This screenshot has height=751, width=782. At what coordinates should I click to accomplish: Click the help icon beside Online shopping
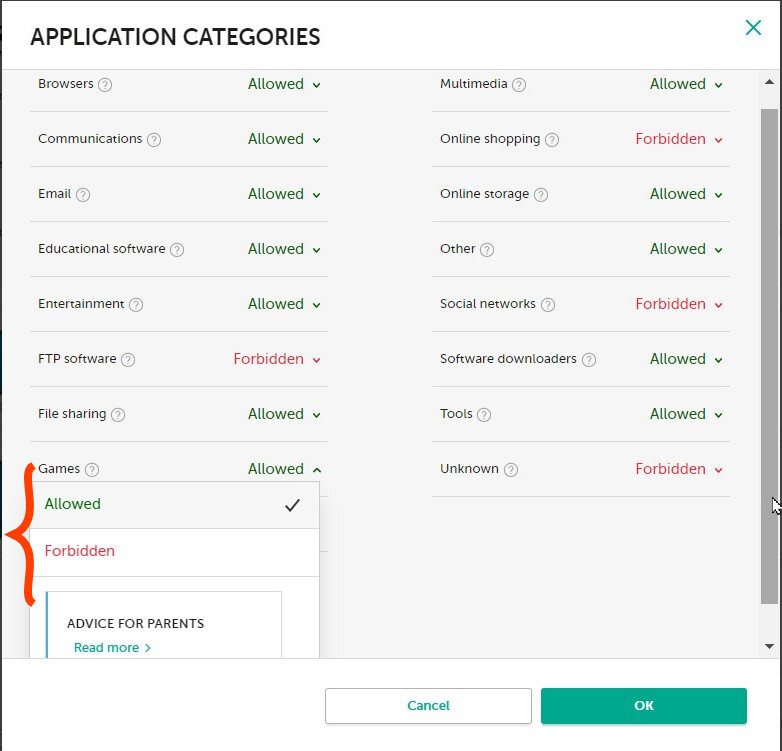pyautogui.click(x=552, y=140)
